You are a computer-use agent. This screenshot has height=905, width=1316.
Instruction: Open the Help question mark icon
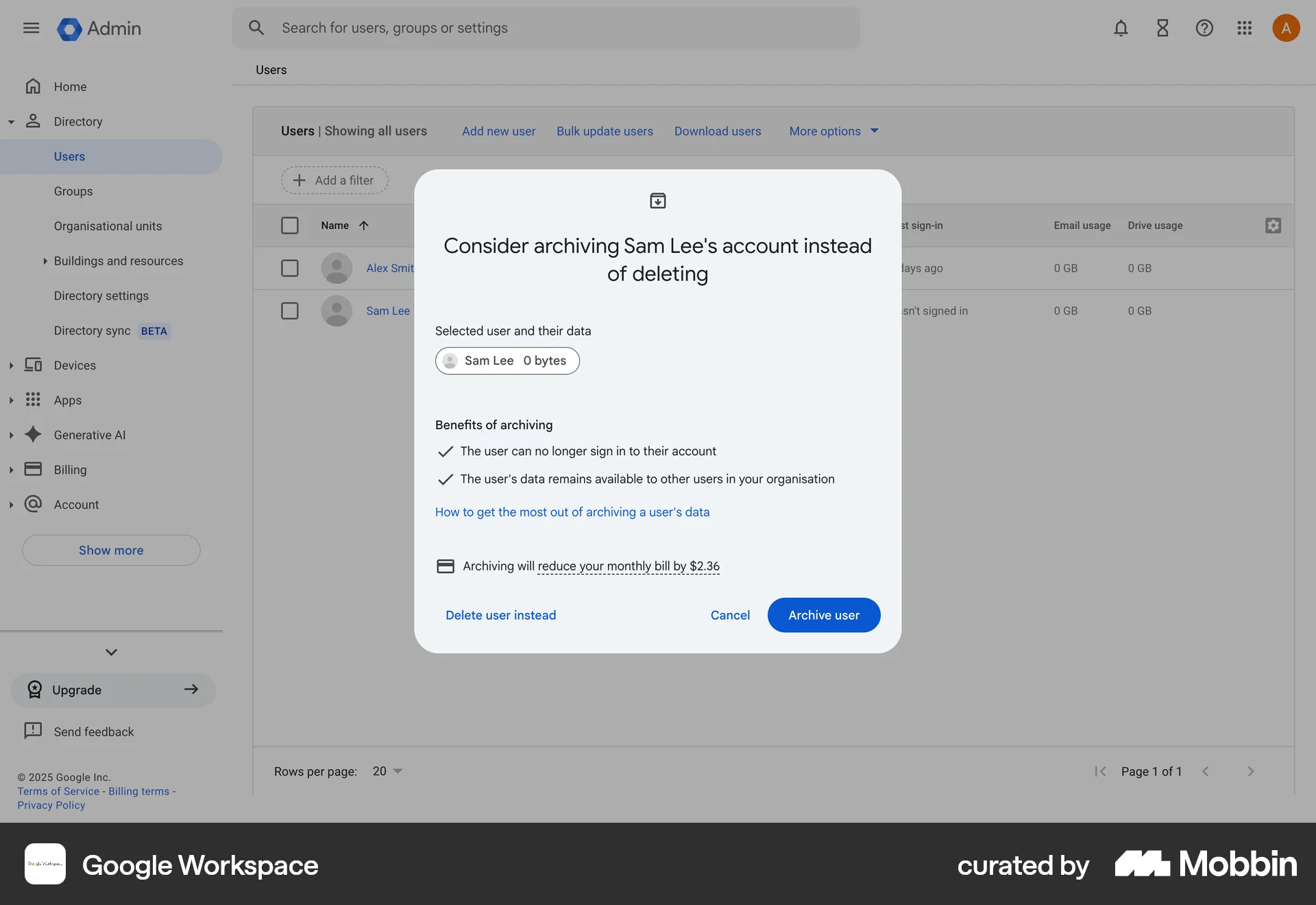tap(1204, 28)
